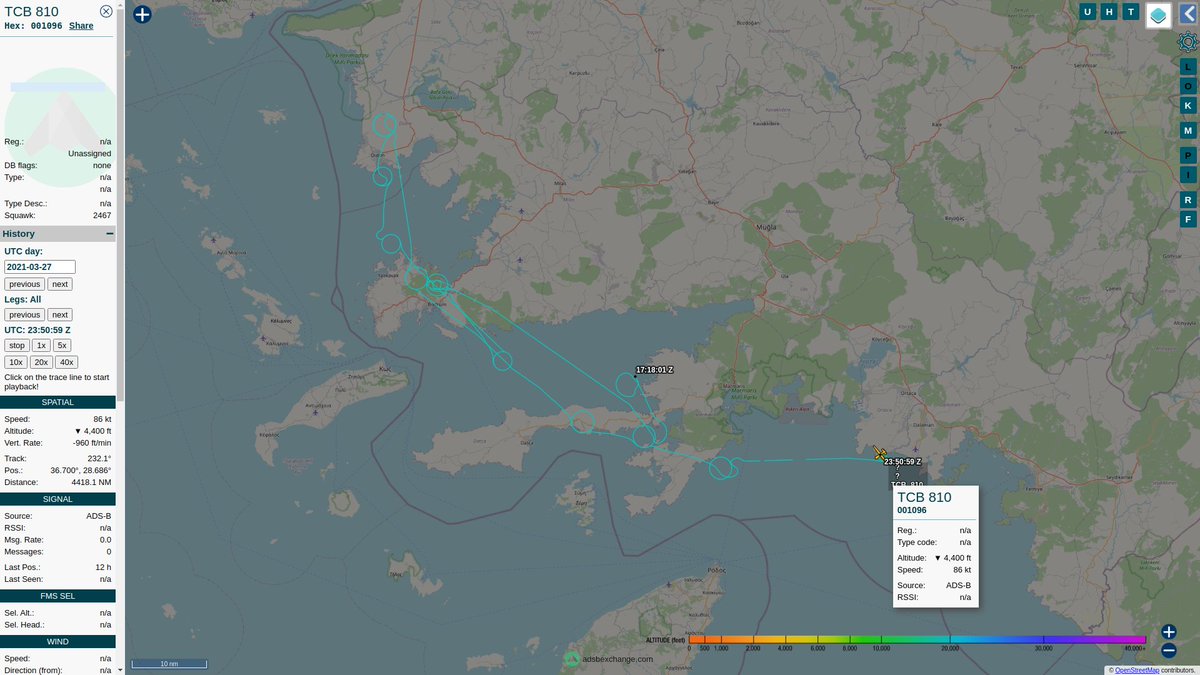Collapse the side panel with the left chevron
1200x675 pixels.
[1188, 15]
